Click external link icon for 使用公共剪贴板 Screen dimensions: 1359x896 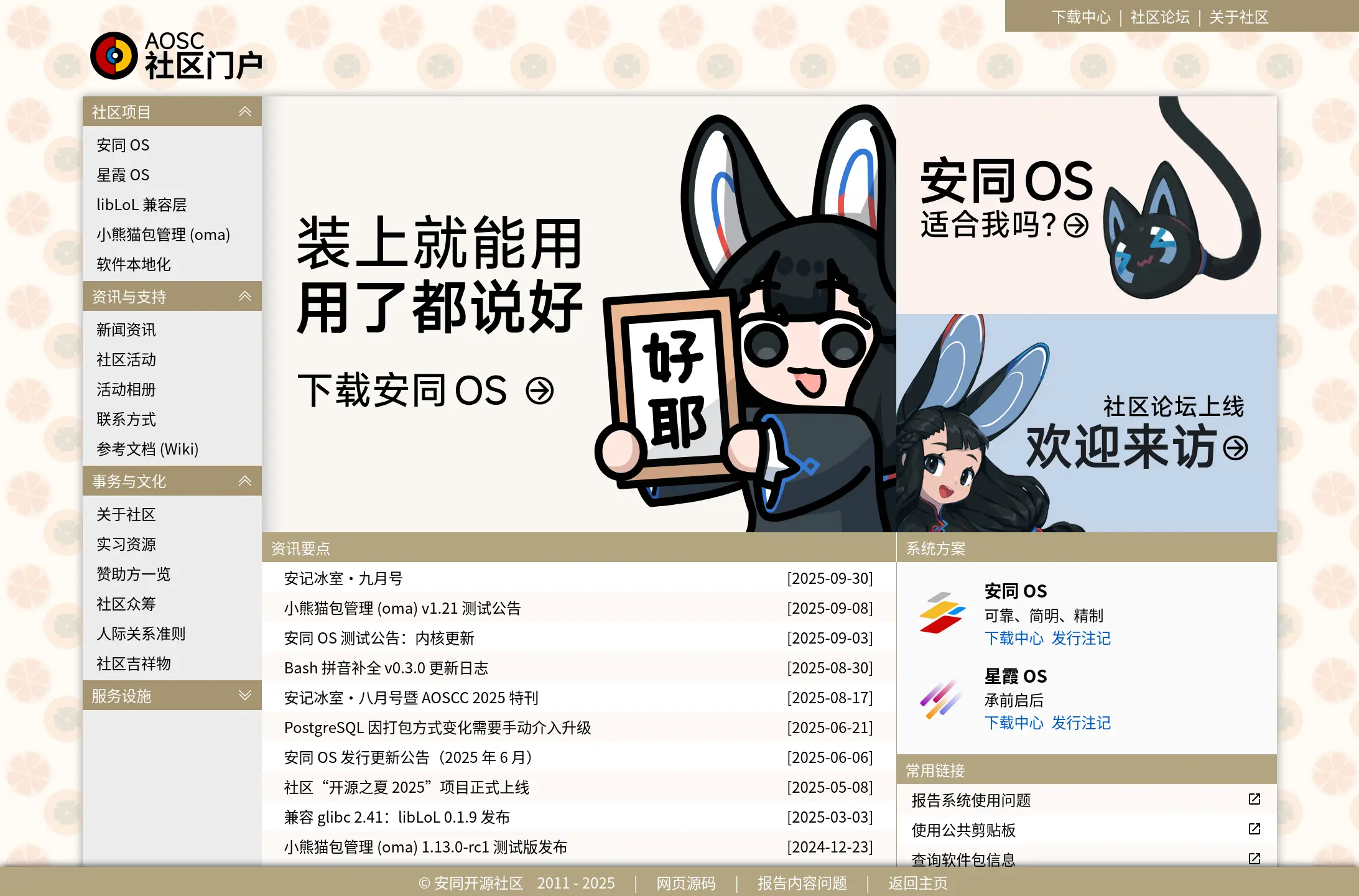[x=1254, y=829]
